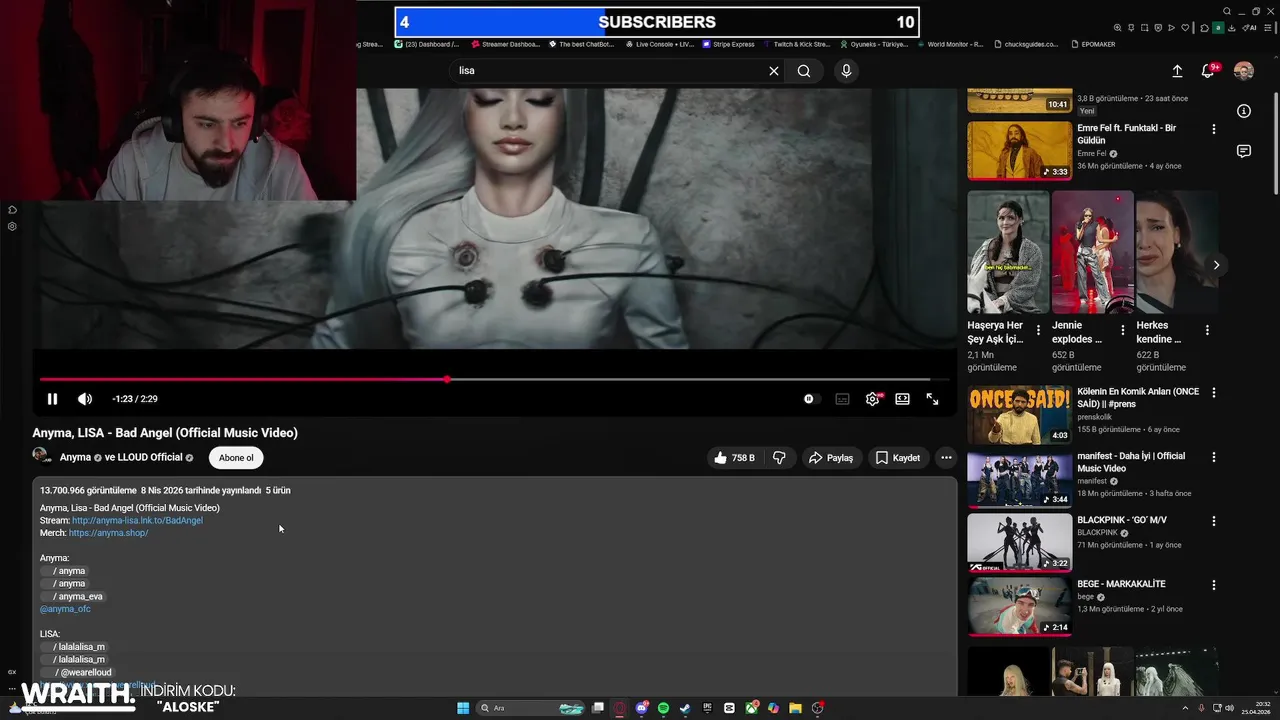Mute the video player volume

click(85, 399)
